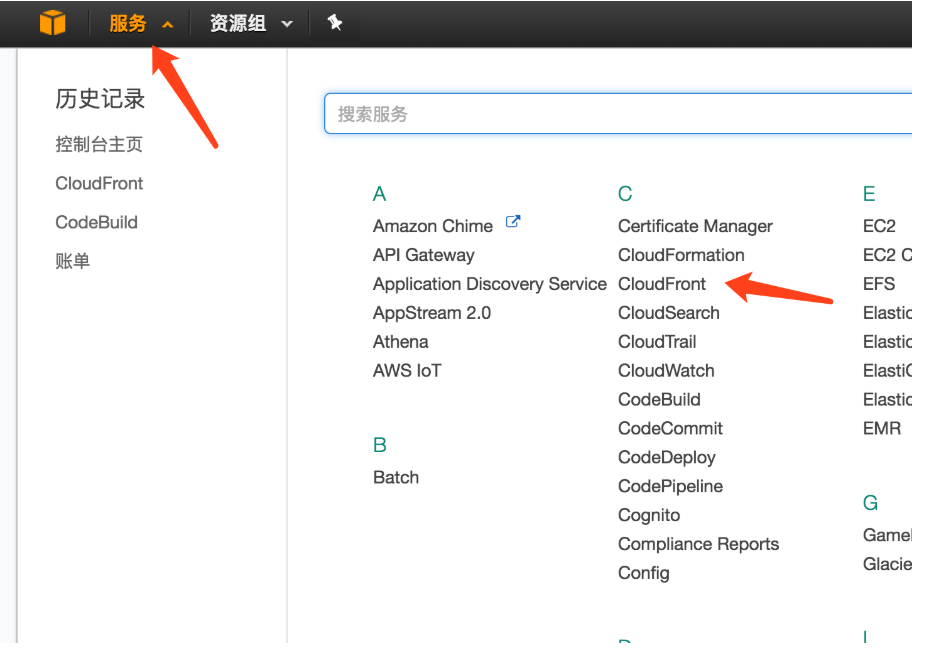939x657 pixels.
Task: Open CloudTrail service
Action: [x=657, y=342]
